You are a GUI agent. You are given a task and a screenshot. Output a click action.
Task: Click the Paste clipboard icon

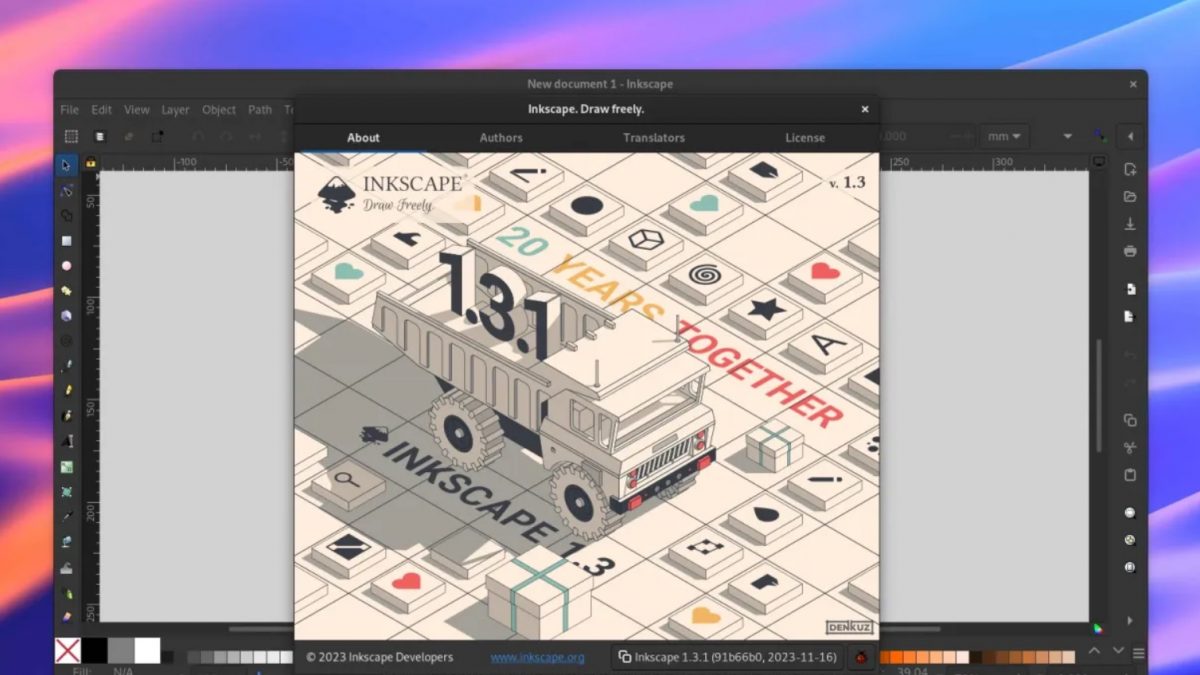click(1130, 475)
